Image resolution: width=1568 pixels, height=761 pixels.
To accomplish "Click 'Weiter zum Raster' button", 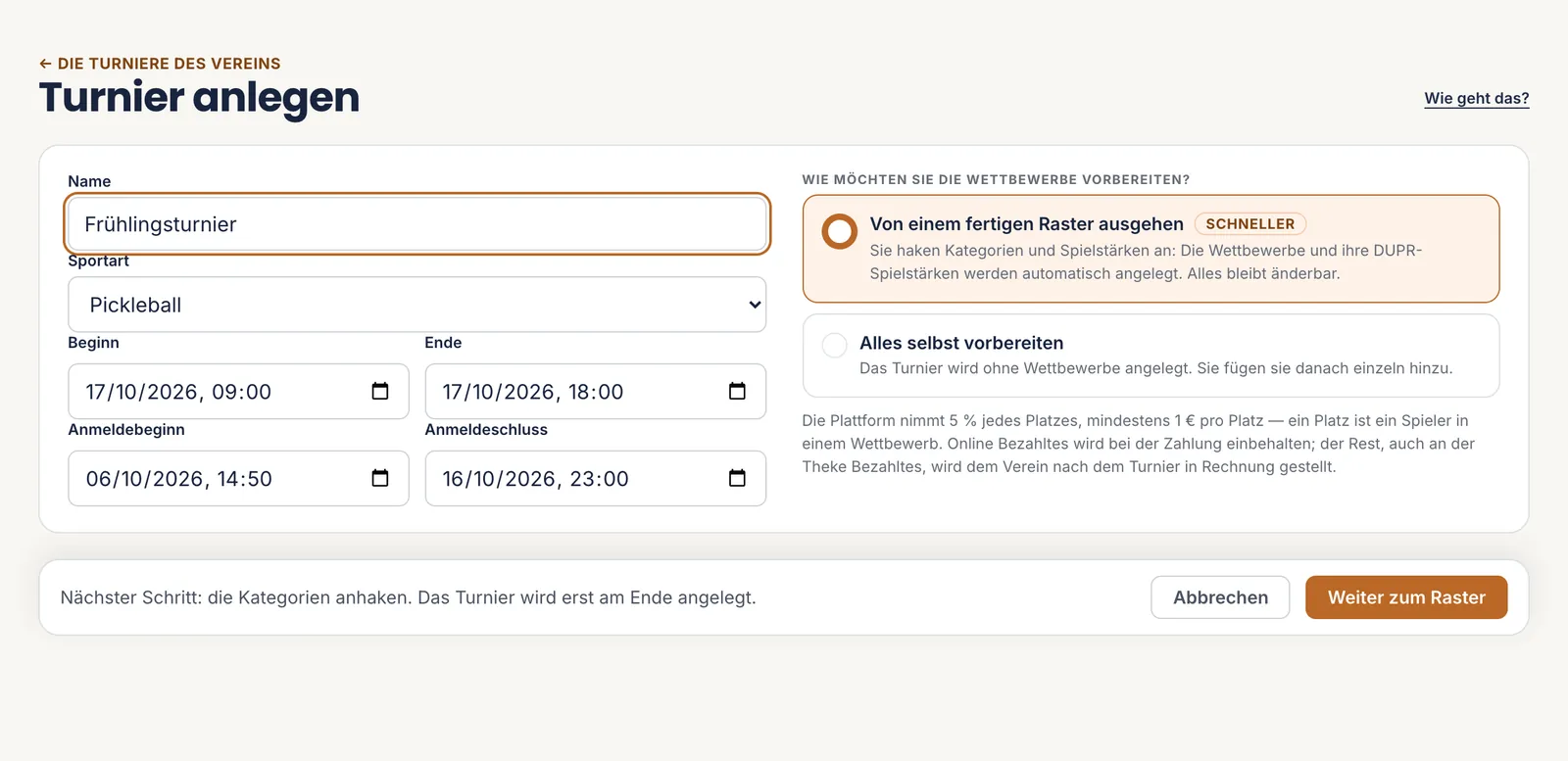I will pyautogui.click(x=1406, y=597).
